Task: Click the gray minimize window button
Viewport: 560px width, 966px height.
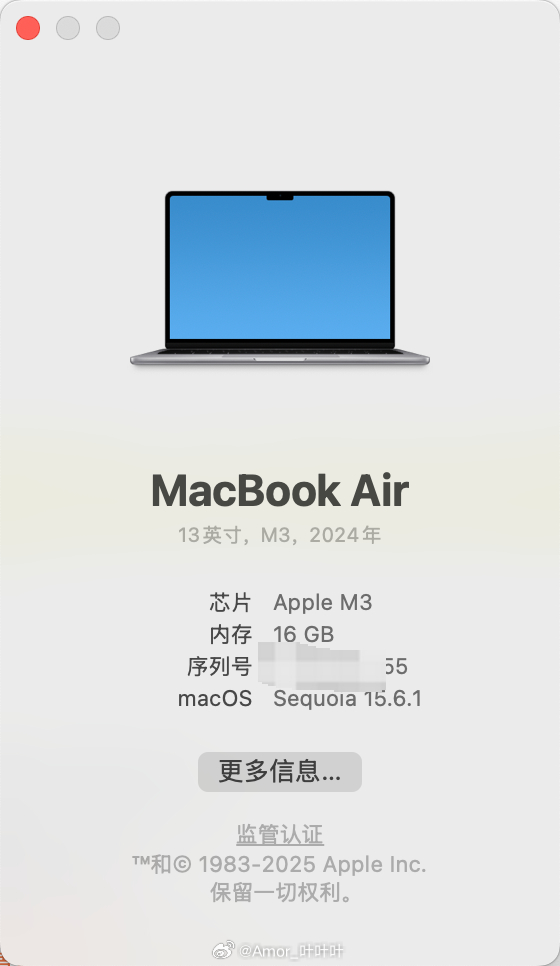Action: (x=68, y=28)
